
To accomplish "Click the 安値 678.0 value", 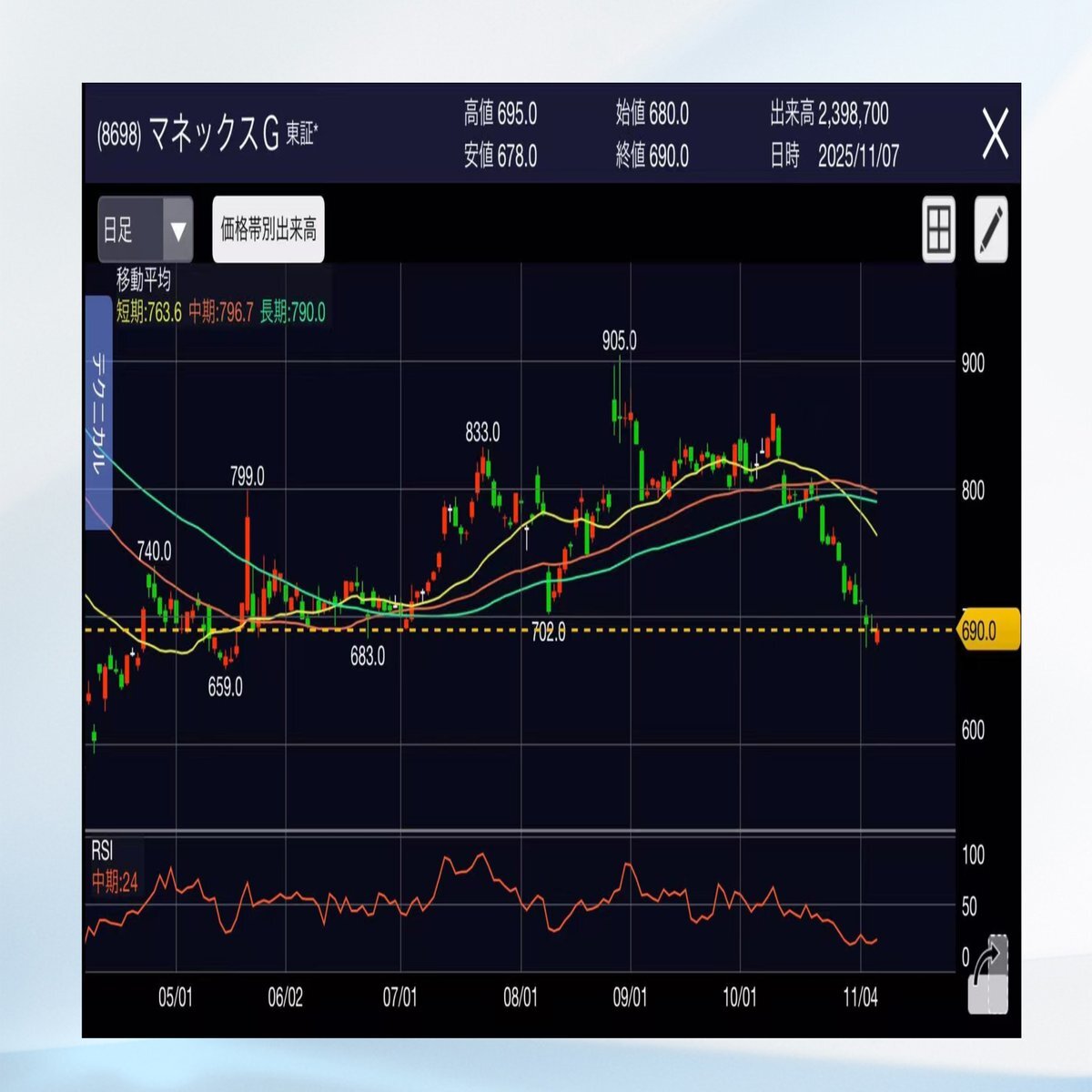I will (x=500, y=156).
